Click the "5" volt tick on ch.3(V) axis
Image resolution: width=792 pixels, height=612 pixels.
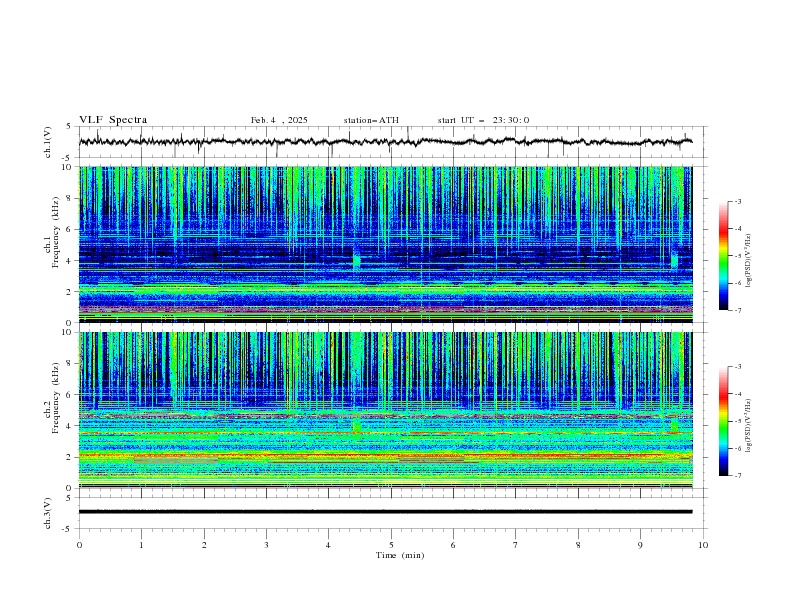pyautogui.click(x=69, y=498)
